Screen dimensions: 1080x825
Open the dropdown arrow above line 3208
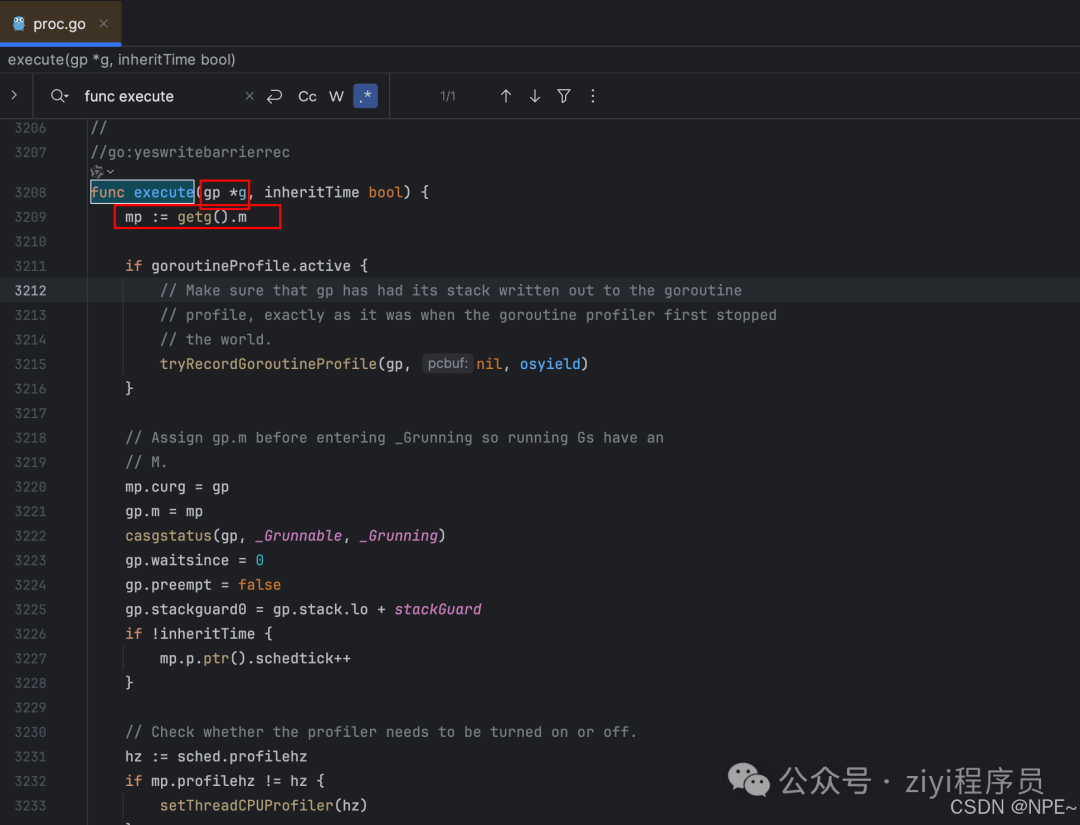[x=110, y=172]
